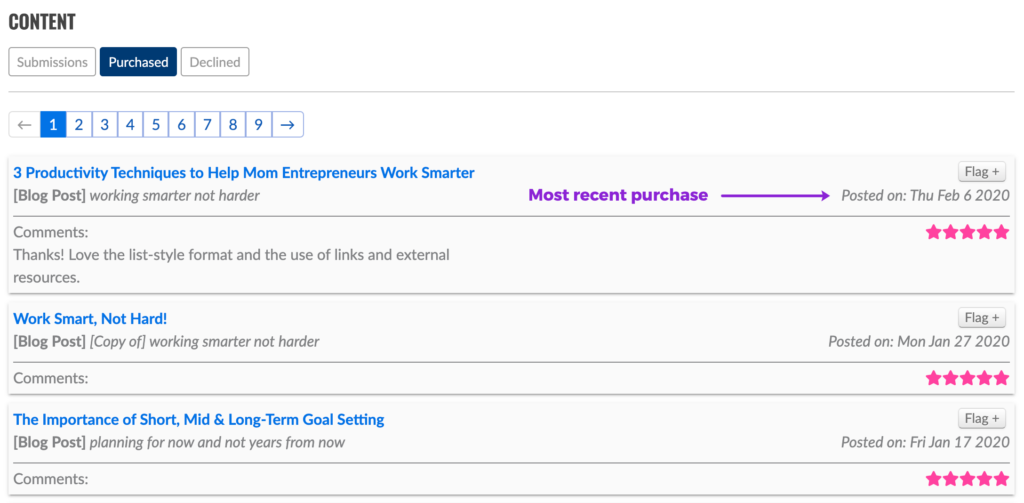Go to next page using right arrow
The width and height of the screenshot is (1024, 503).
point(287,125)
